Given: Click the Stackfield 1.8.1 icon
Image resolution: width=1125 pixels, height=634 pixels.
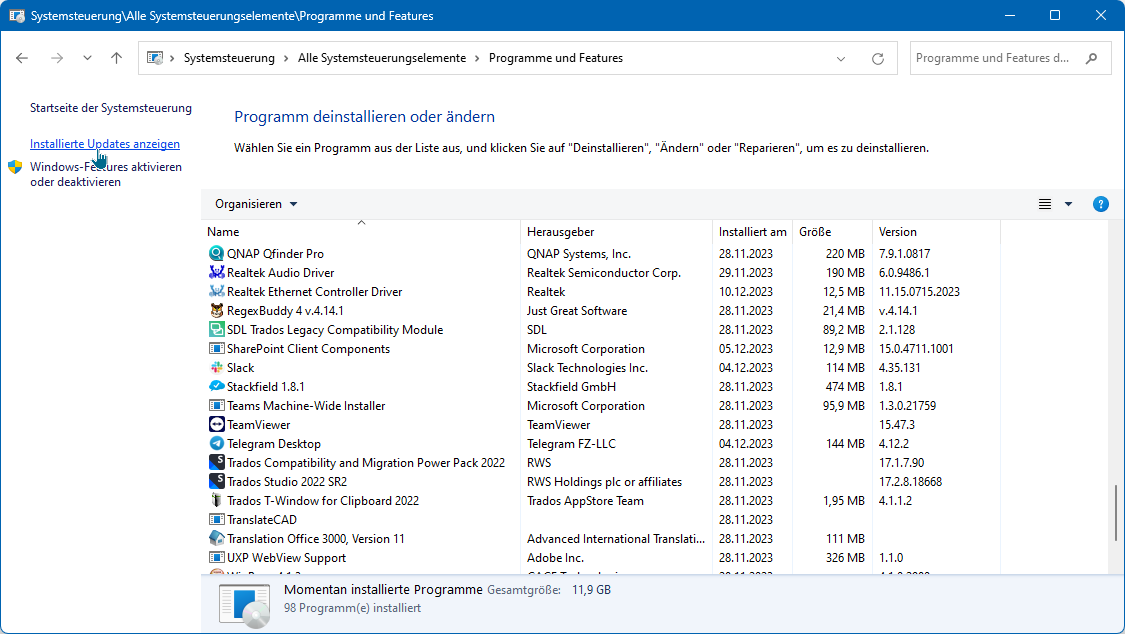Looking at the screenshot, I should (x=216, y=387).
